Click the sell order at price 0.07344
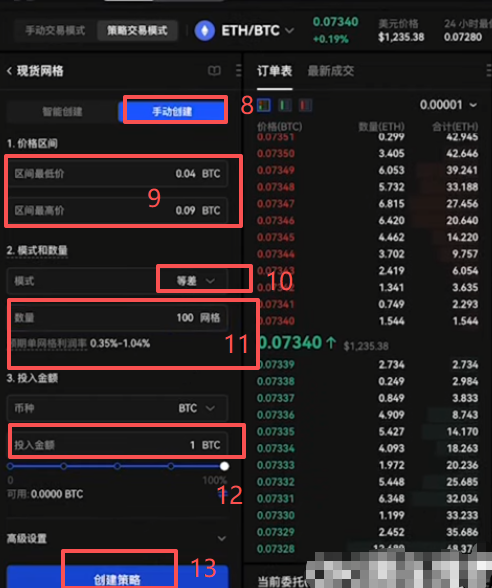 point(368,254)
